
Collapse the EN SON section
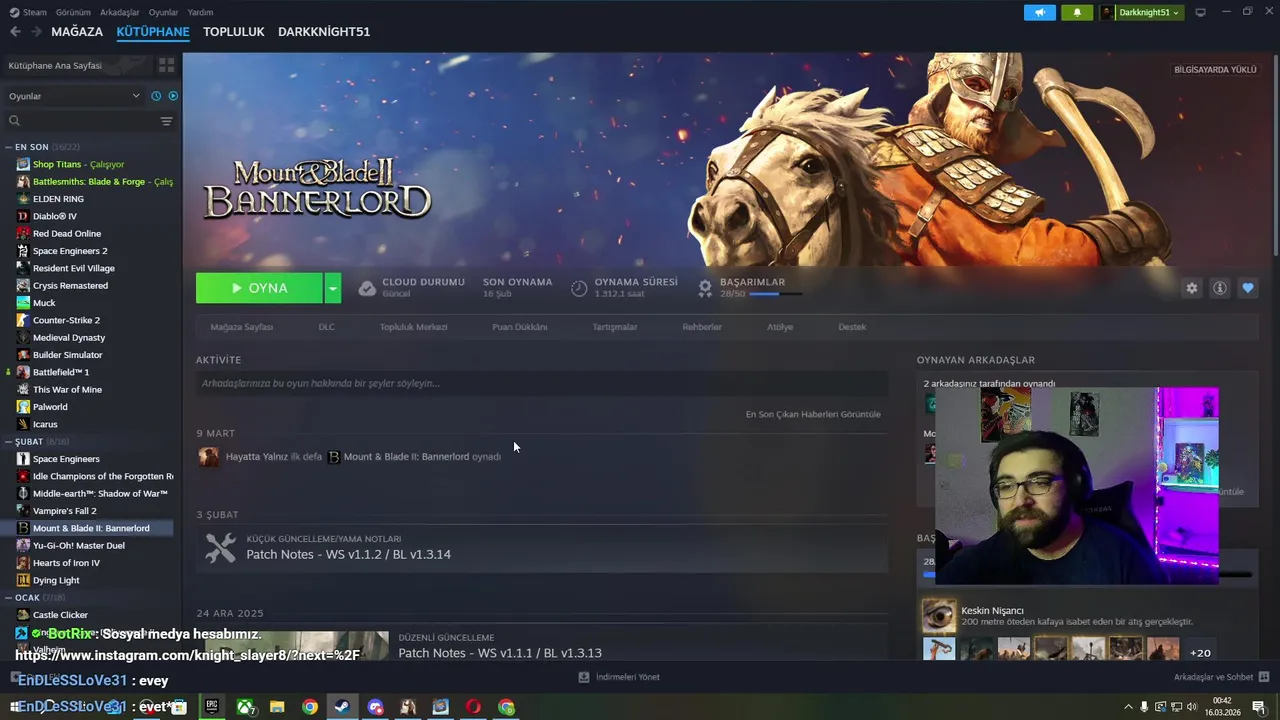[x=8, y=147]
